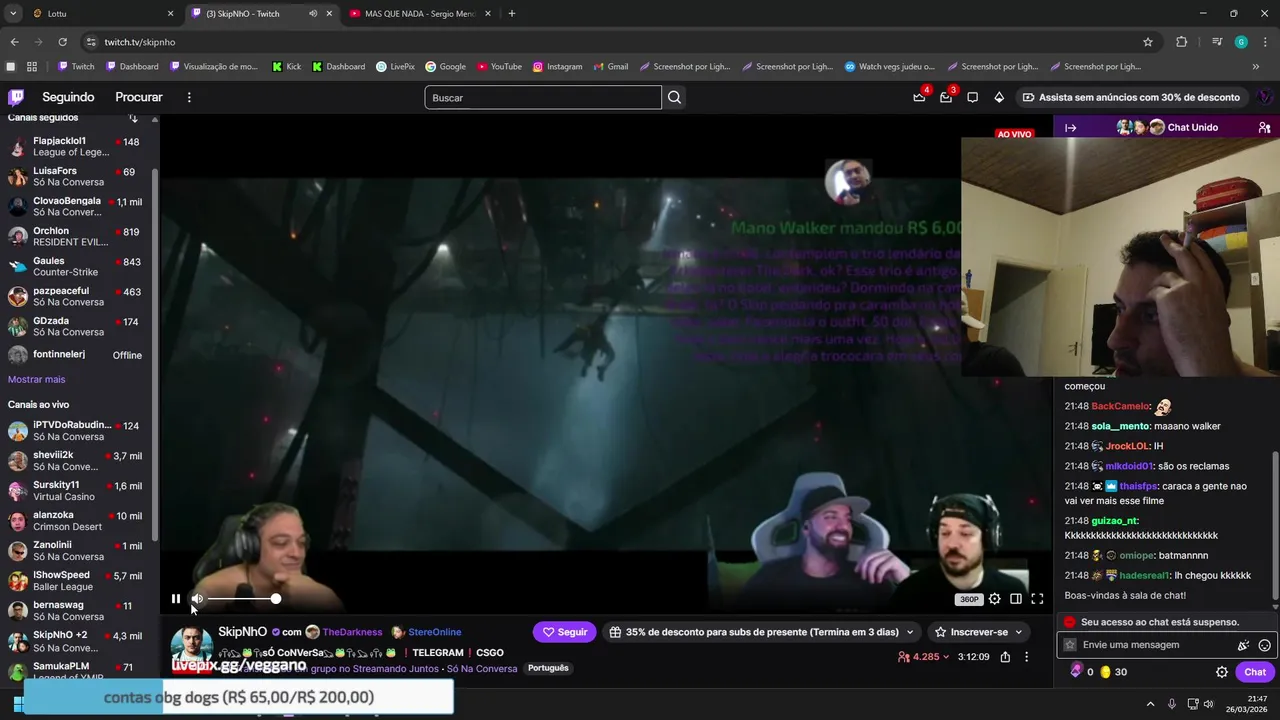Open the three-dot more menu in header
1280x720 pixels.
(189, 97)
